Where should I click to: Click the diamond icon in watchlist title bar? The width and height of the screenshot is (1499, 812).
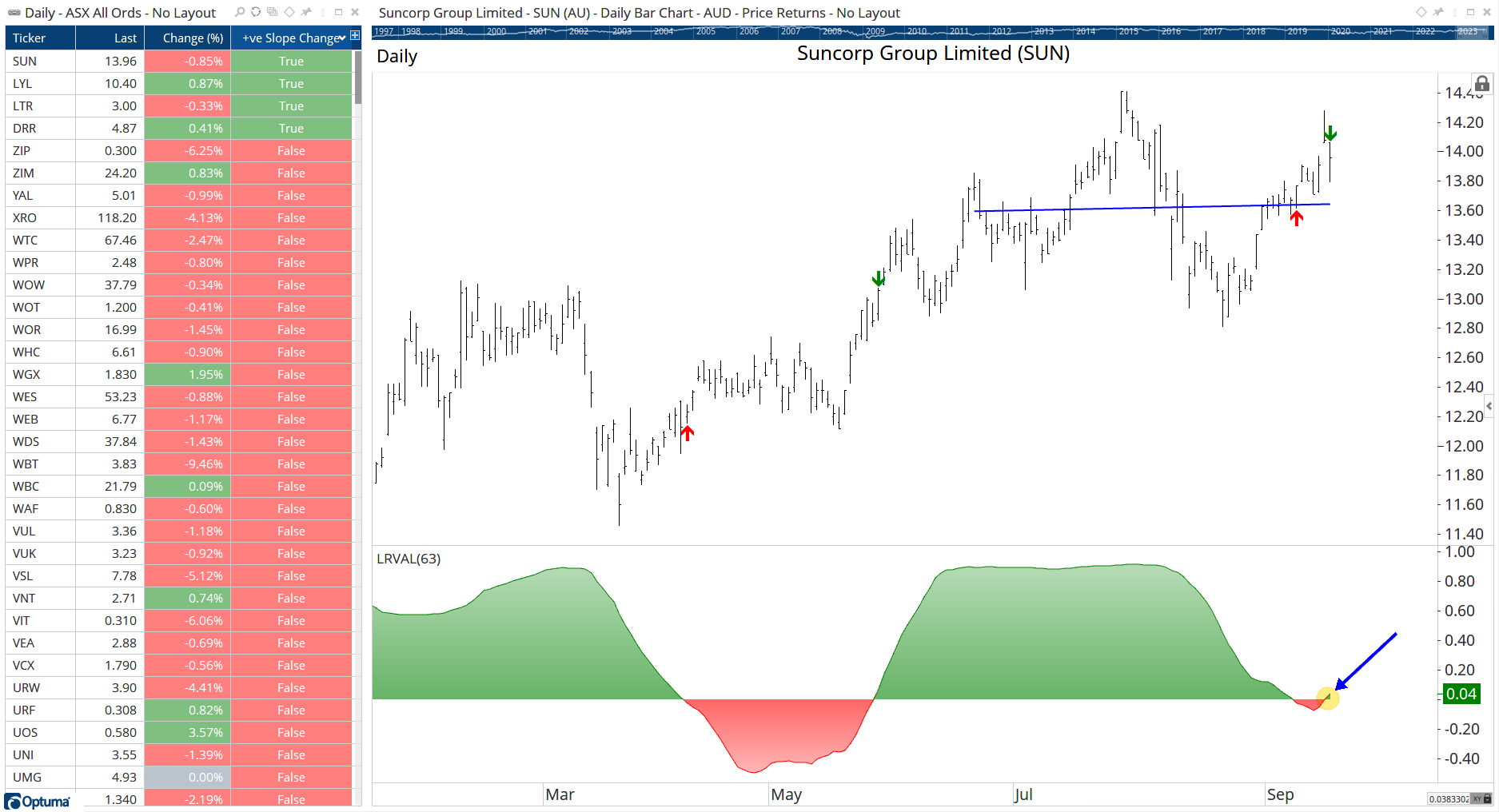pos(289,12)
